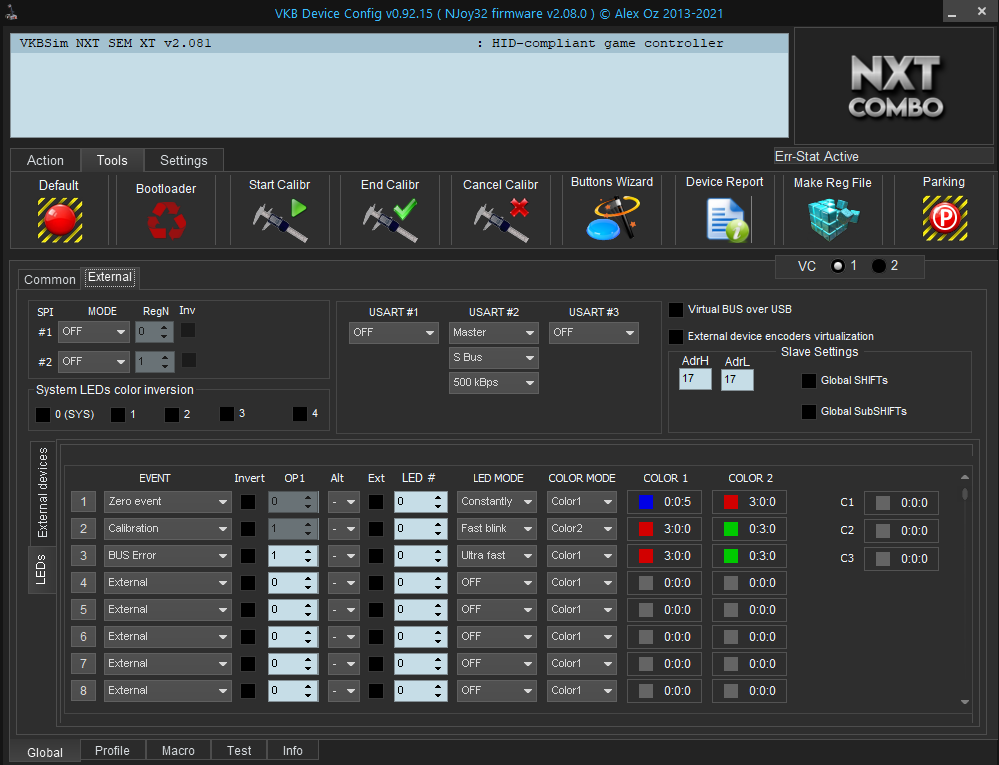Viewport: 999px width, 765px height.
Task: Abort calibration via the Cancel Calibr icon
Action: [x=500, y=220]
